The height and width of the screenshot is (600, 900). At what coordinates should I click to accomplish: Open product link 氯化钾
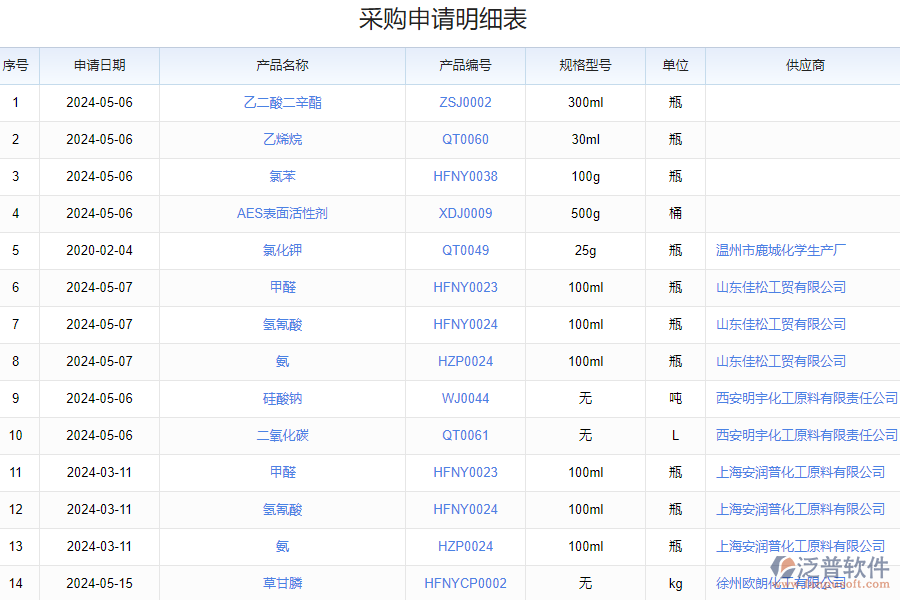[281, 250]
